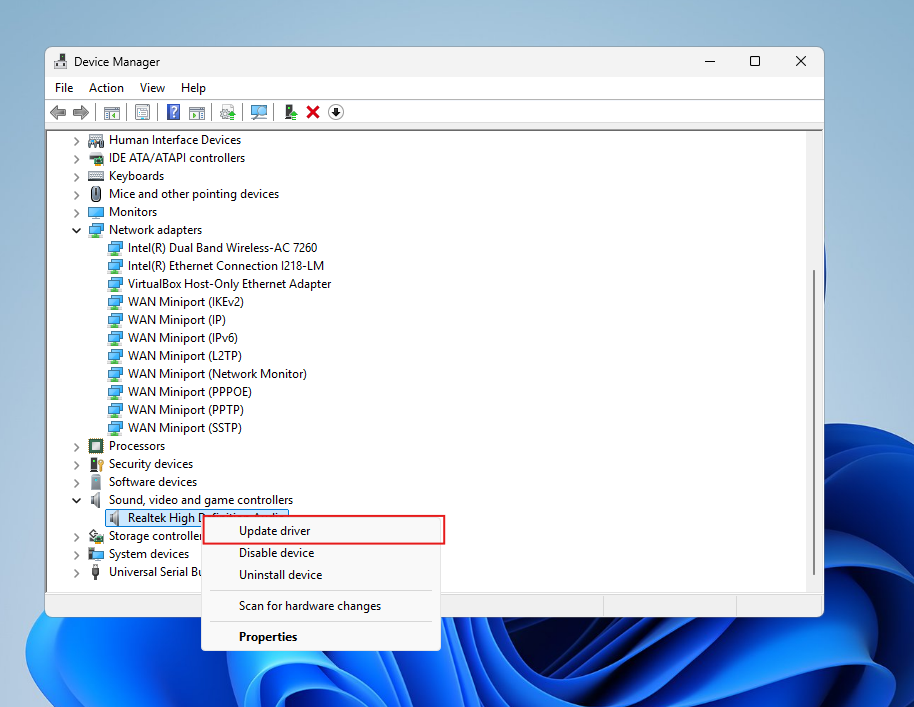Screen dimensions: 914x707
Task: Click the Back arrow toolbar icon
Action: [x=58, y=113]
